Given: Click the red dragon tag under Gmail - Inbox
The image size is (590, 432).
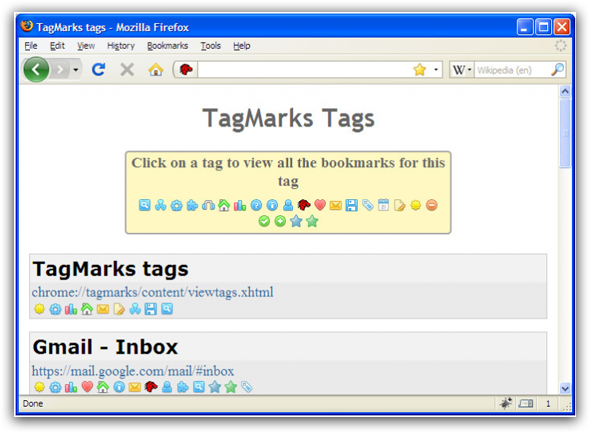Looking at the screenshot, I should coord(151,386).
